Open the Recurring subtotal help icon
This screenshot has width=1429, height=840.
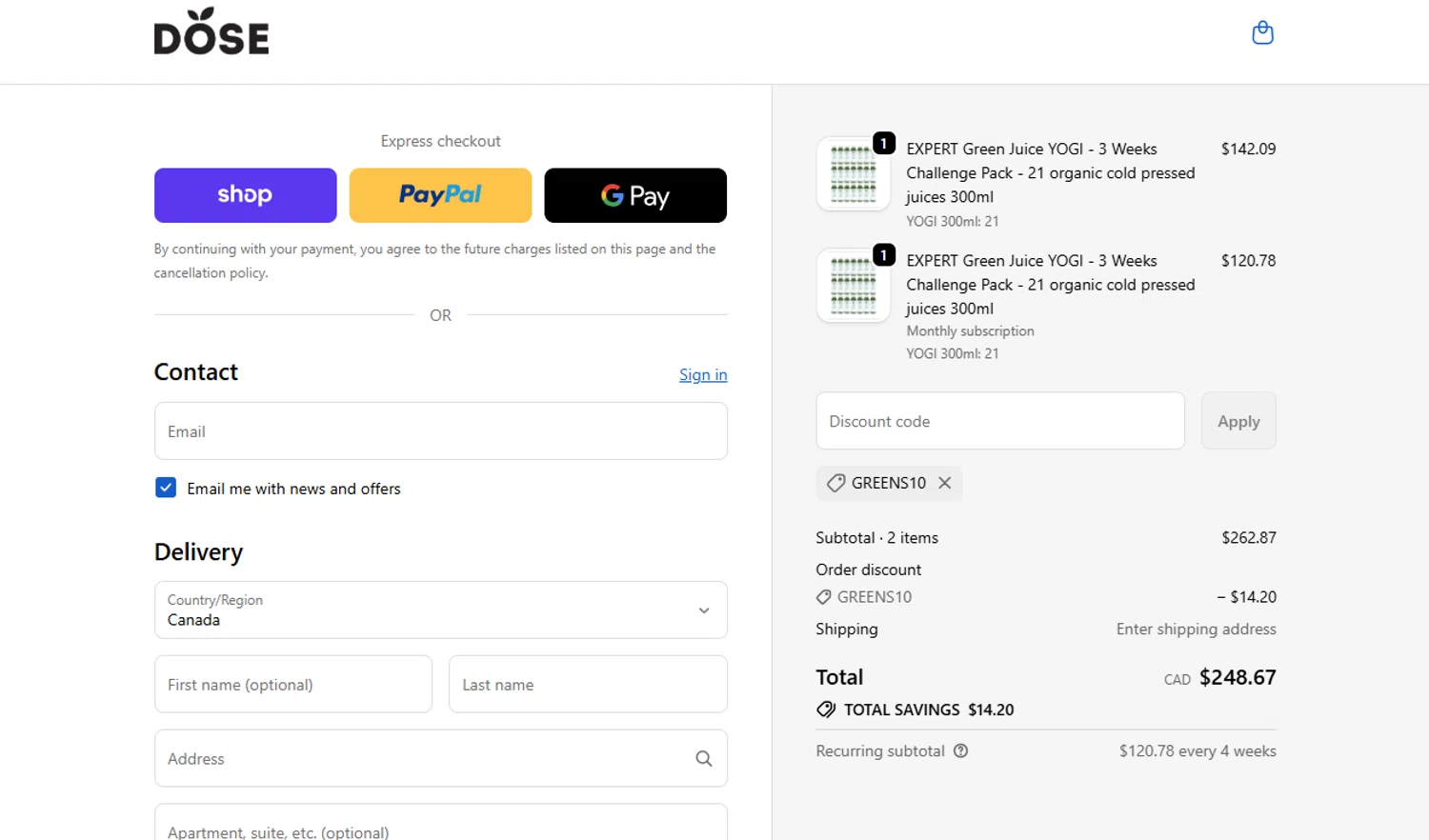(960, 750)
